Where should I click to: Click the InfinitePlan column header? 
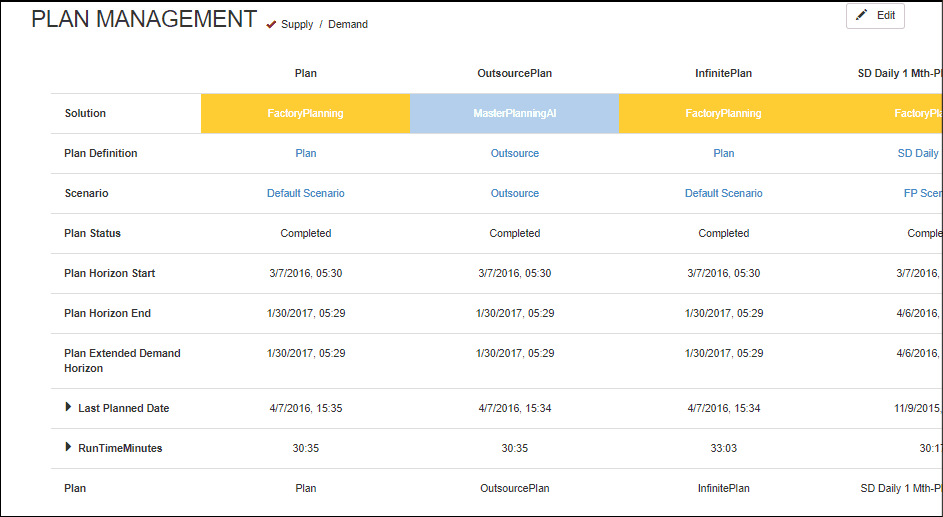click(723, 74)
